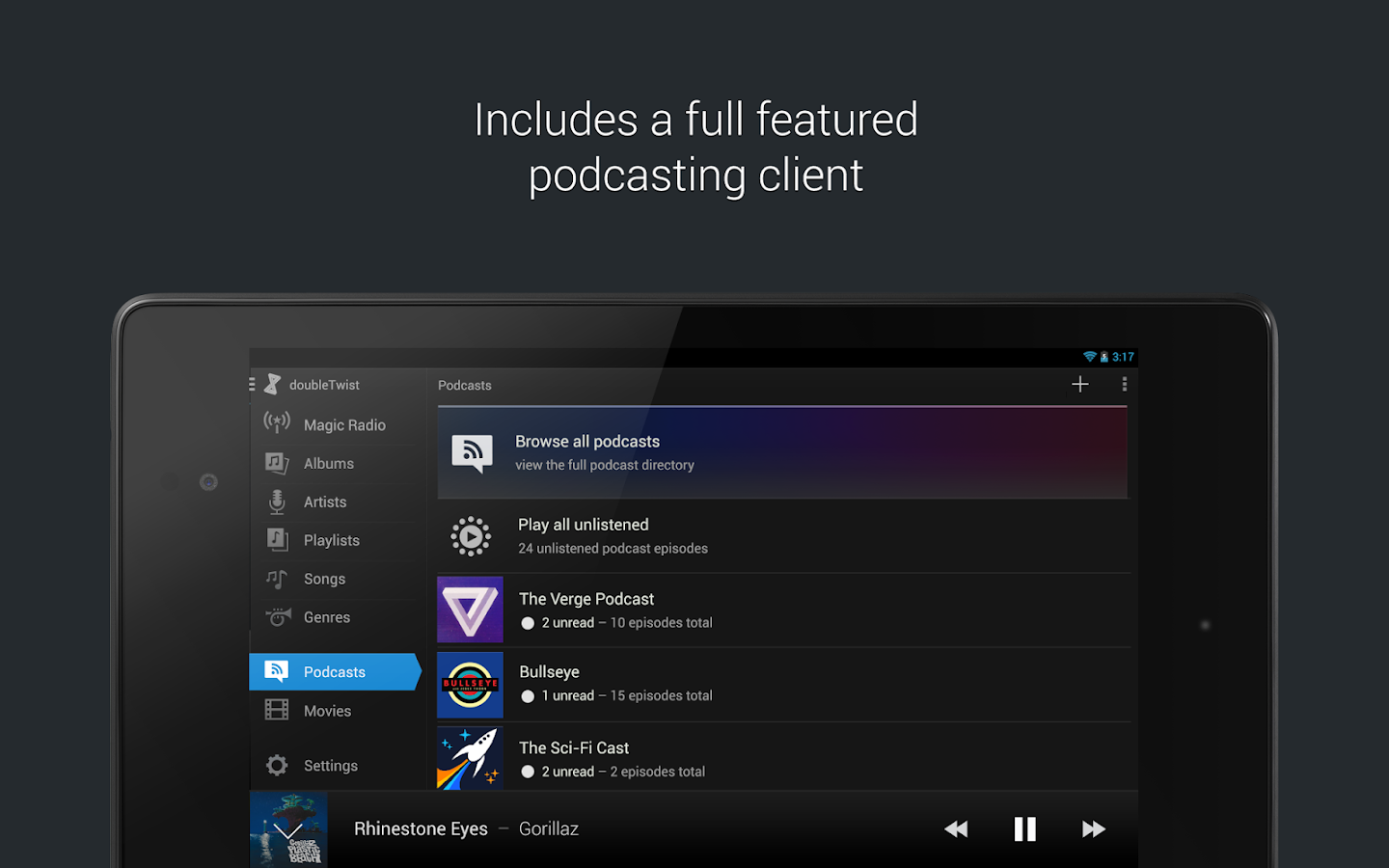Tap the plus icon to add podcast
This screenshot has height=868, width=1389.
(x=1079, y=385)
